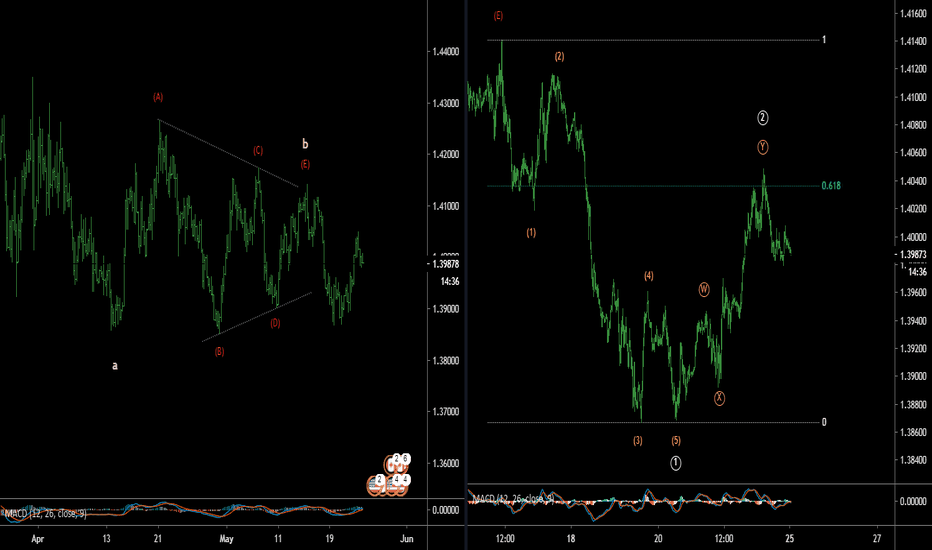
Task: Select the red (C) wave label on left chart
Action: click(258, 150)
